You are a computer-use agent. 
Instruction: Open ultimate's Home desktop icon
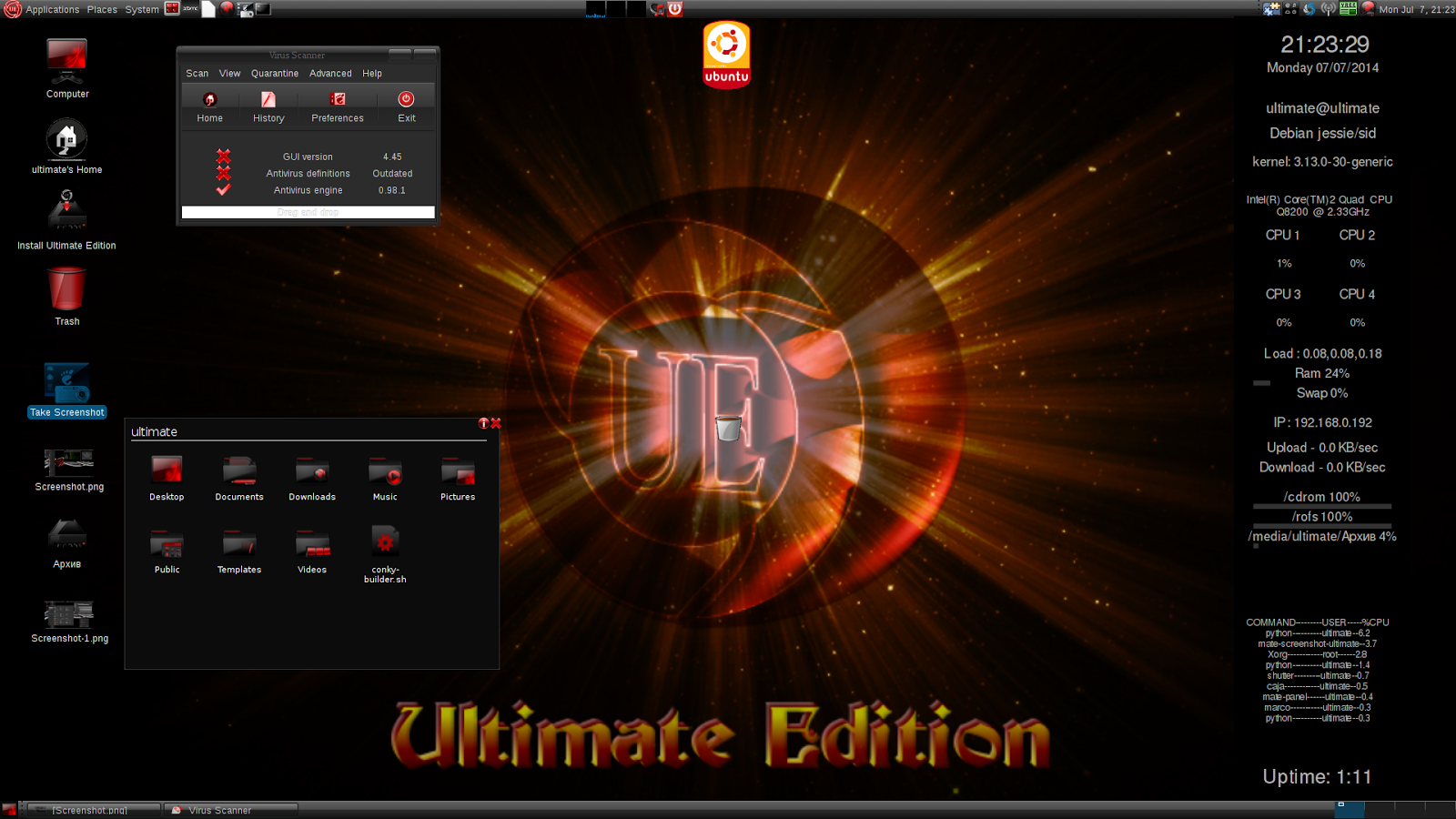pos(67,147)
